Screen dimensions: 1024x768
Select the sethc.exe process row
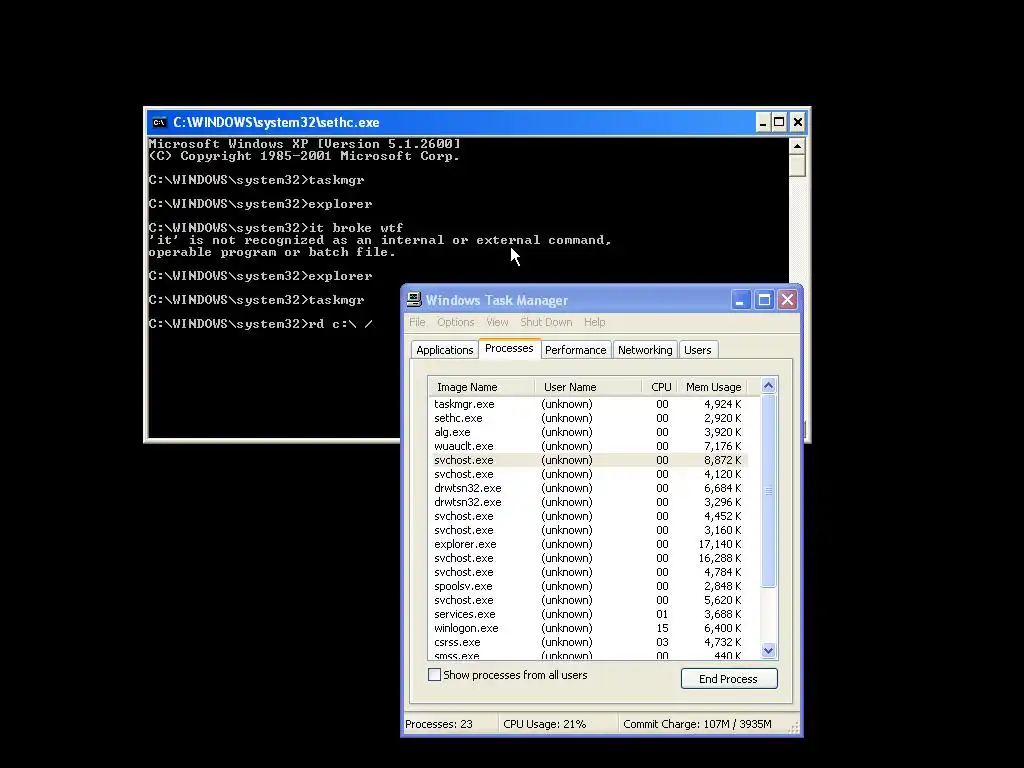588,418
